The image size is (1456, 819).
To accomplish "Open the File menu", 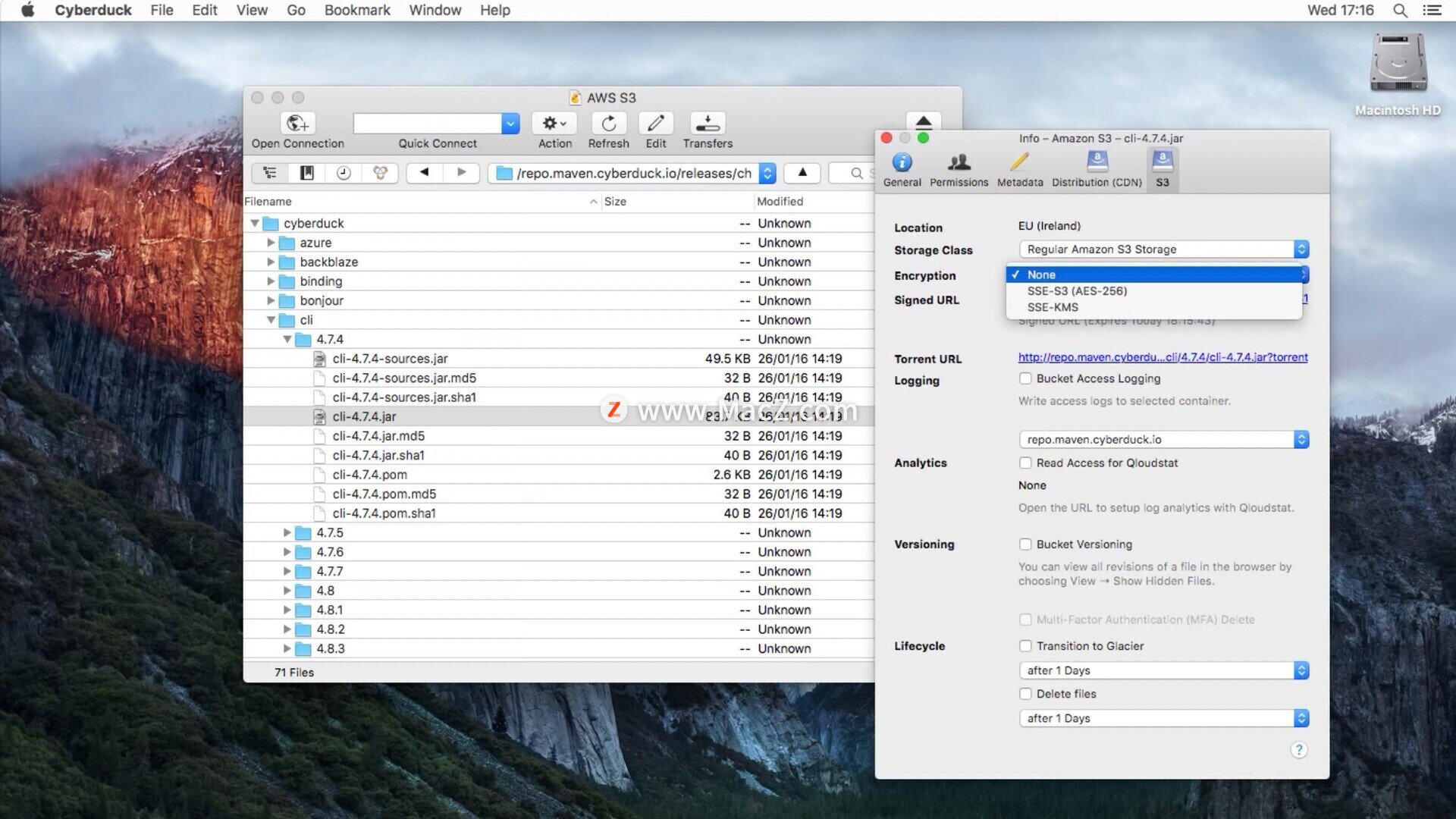I will pos(162,10).
